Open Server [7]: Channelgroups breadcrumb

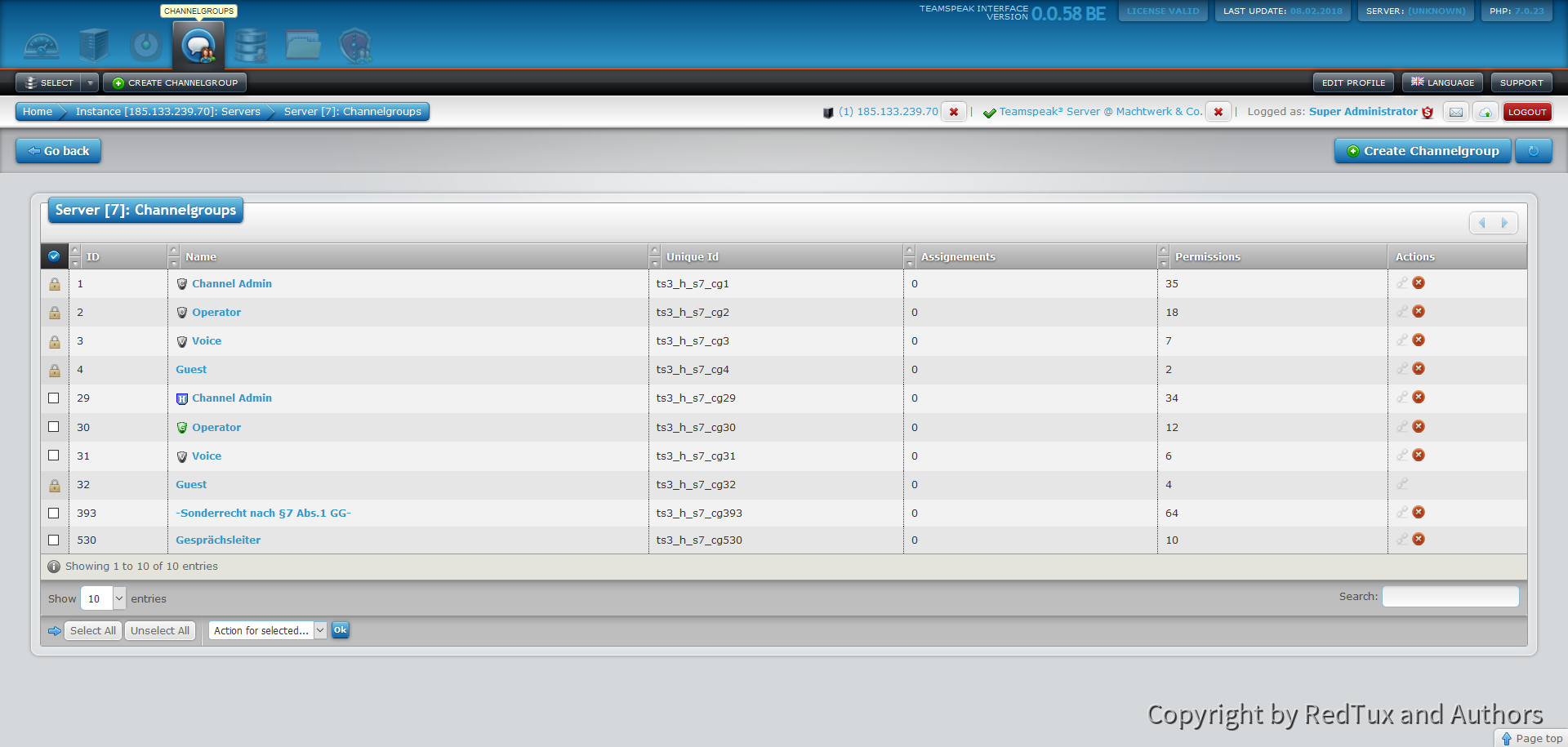(353, 112)
